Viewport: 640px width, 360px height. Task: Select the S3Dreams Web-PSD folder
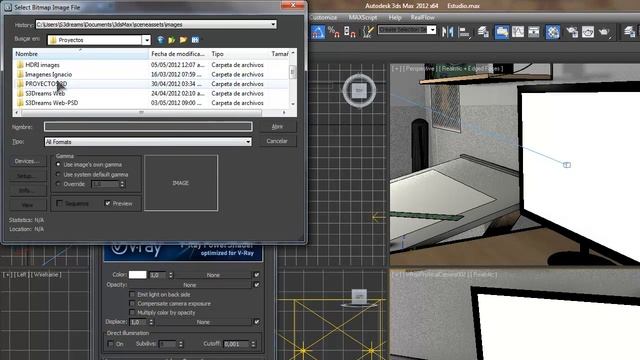(51, 103)
